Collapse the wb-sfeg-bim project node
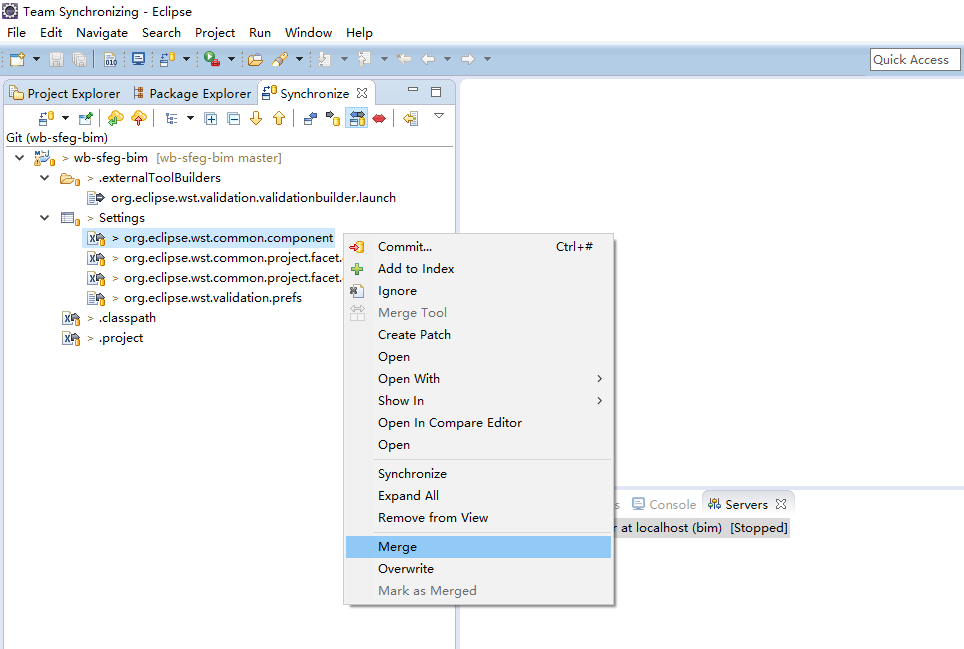The height and width of the screenshot is (649, 964). [x=20, y=158]
